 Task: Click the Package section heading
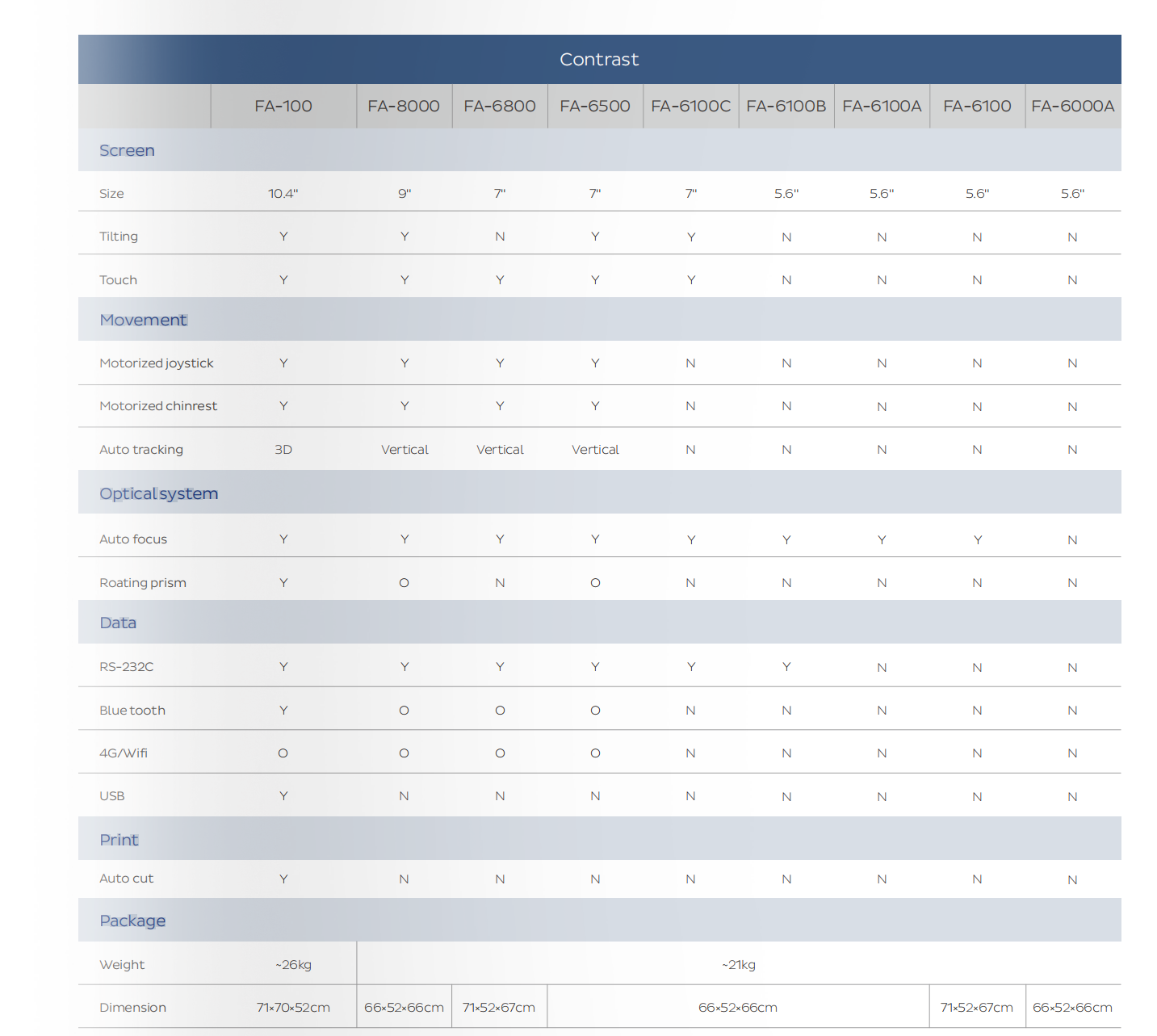tap(132, 921)
